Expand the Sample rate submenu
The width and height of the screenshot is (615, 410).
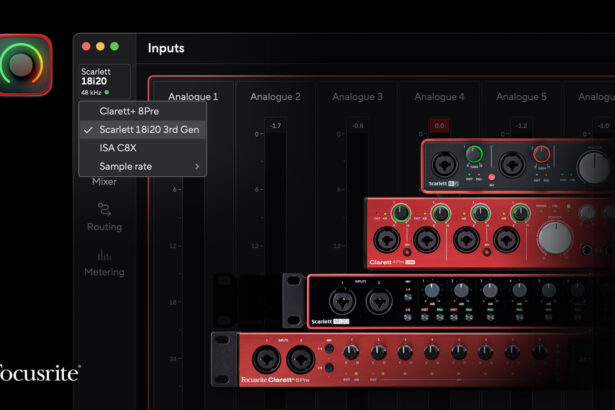point(142,166)
